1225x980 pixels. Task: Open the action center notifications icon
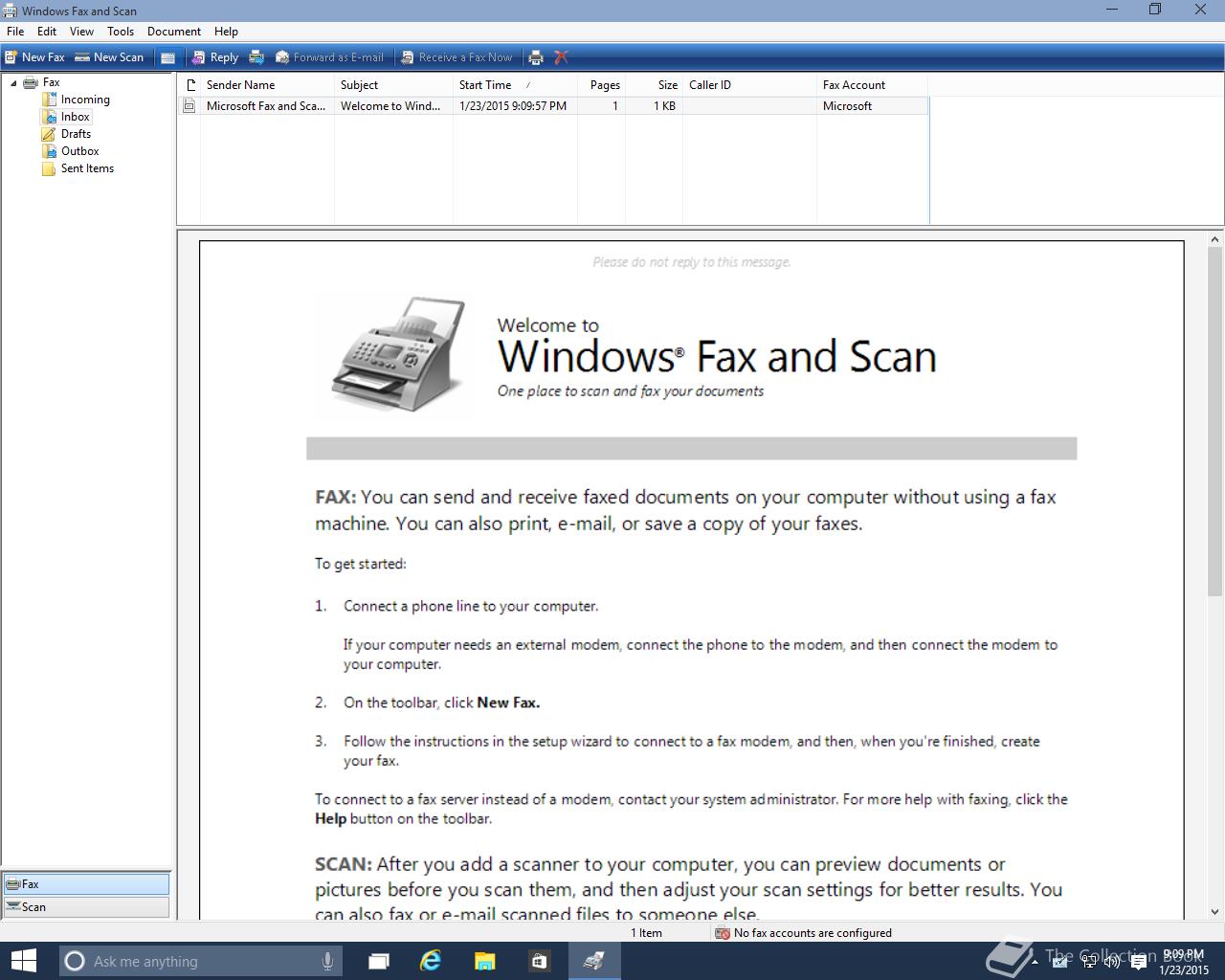pos(1138,962)
